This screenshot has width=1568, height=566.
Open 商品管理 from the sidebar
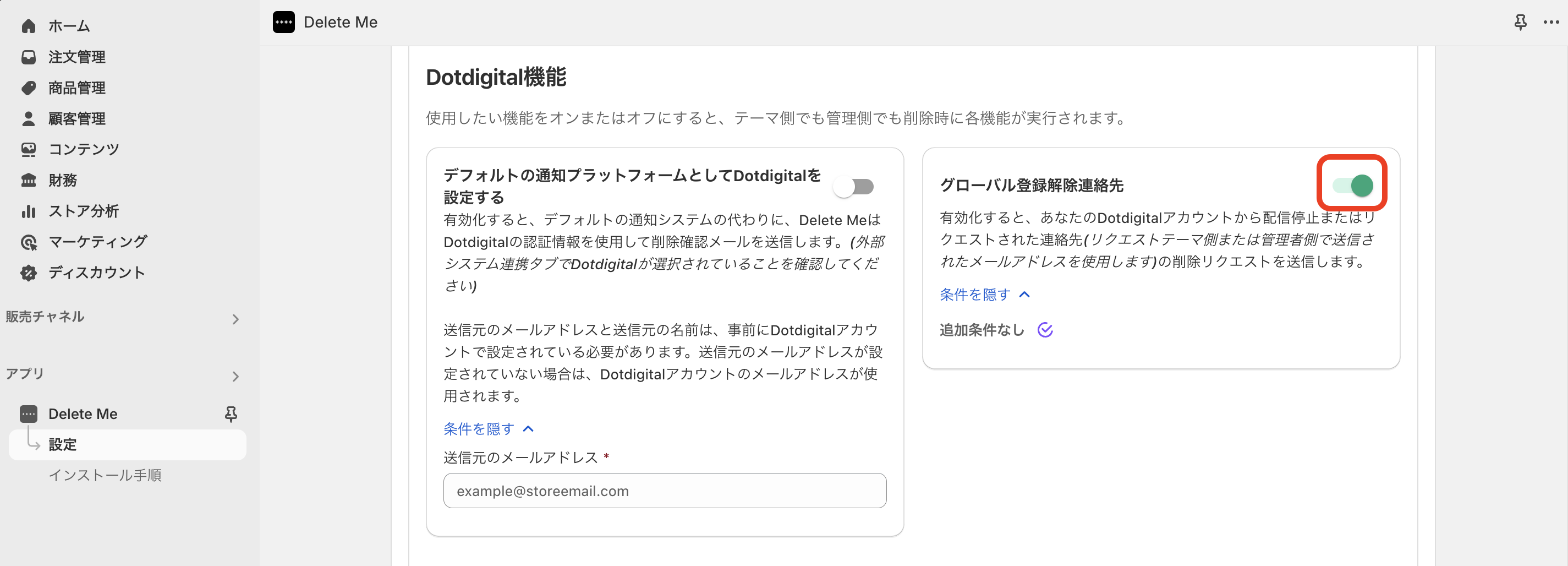(76, 88)
